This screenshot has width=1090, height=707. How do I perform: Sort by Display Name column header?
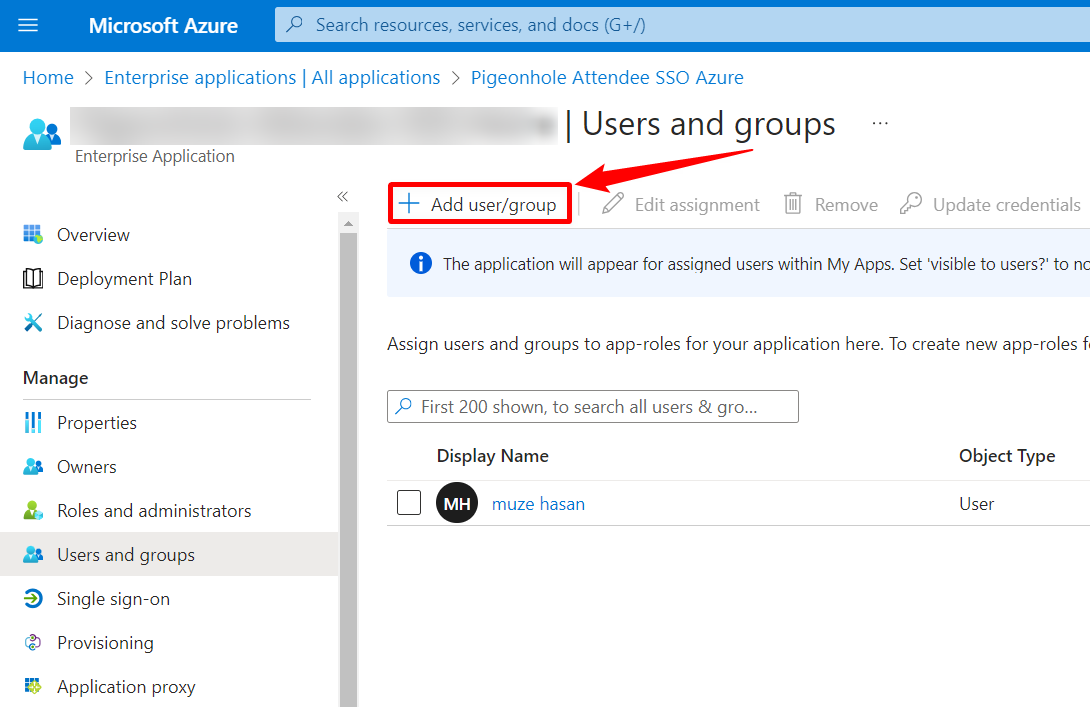coord(492,455)
